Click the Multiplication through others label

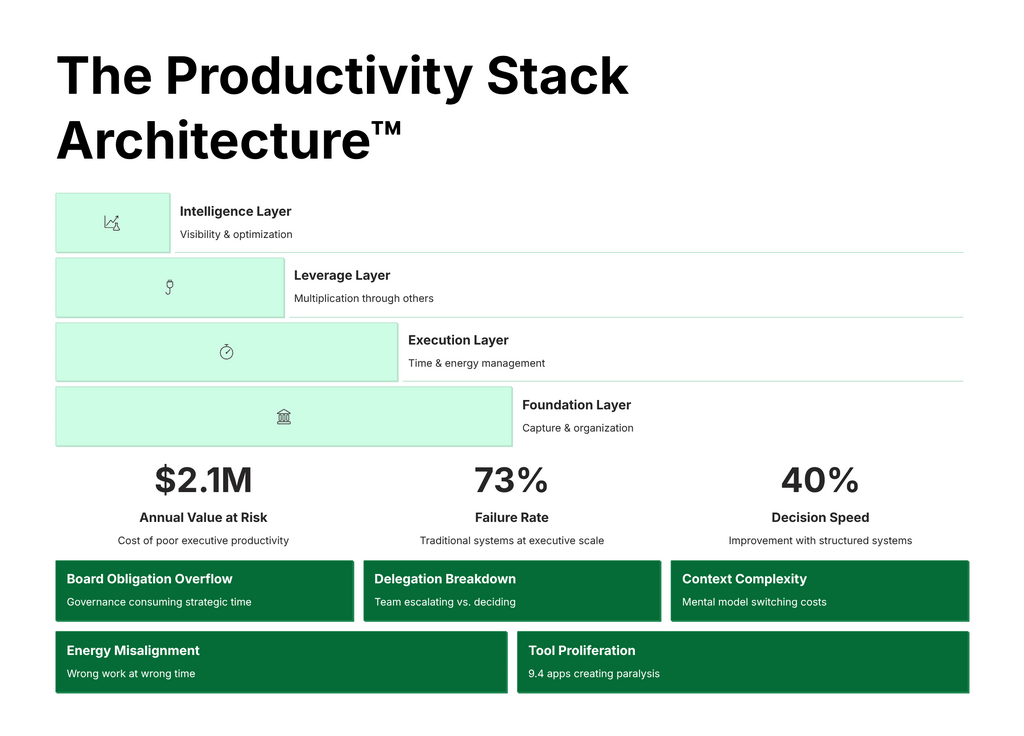pyautogui.click(x=363, y=298)
